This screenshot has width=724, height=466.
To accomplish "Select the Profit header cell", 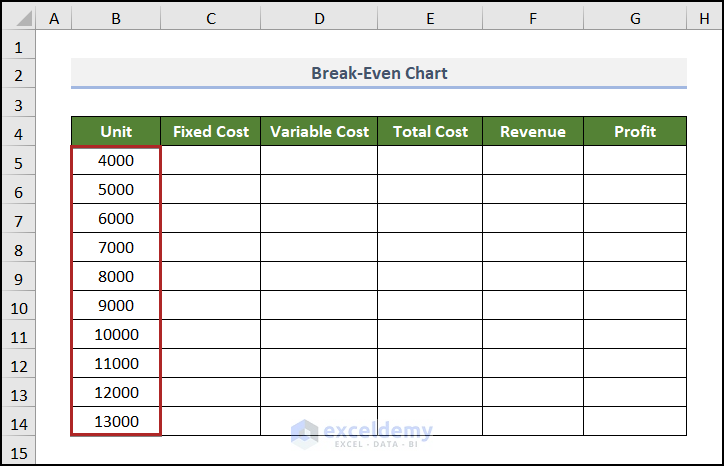I will pos(635,132).
